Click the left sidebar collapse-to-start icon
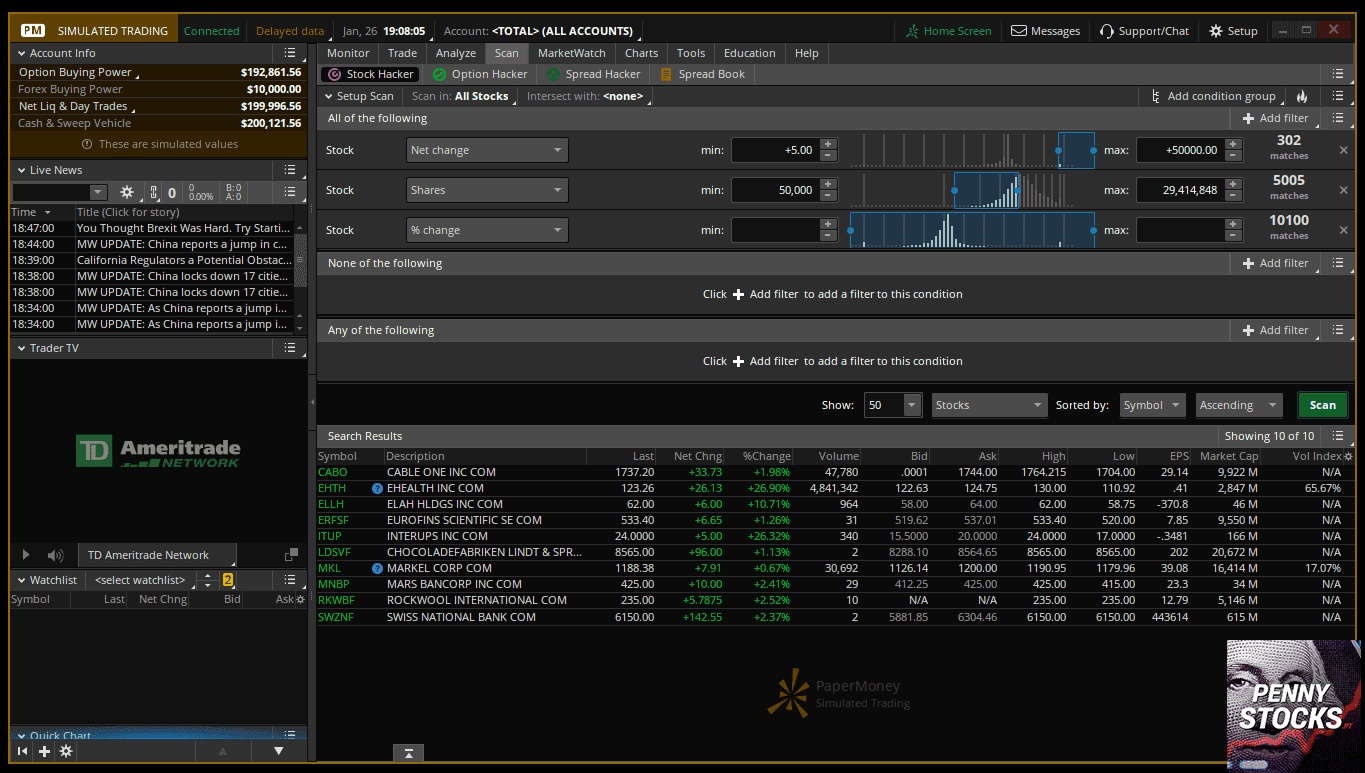This screenshot has width=1365, height=773. click(23, 751)
